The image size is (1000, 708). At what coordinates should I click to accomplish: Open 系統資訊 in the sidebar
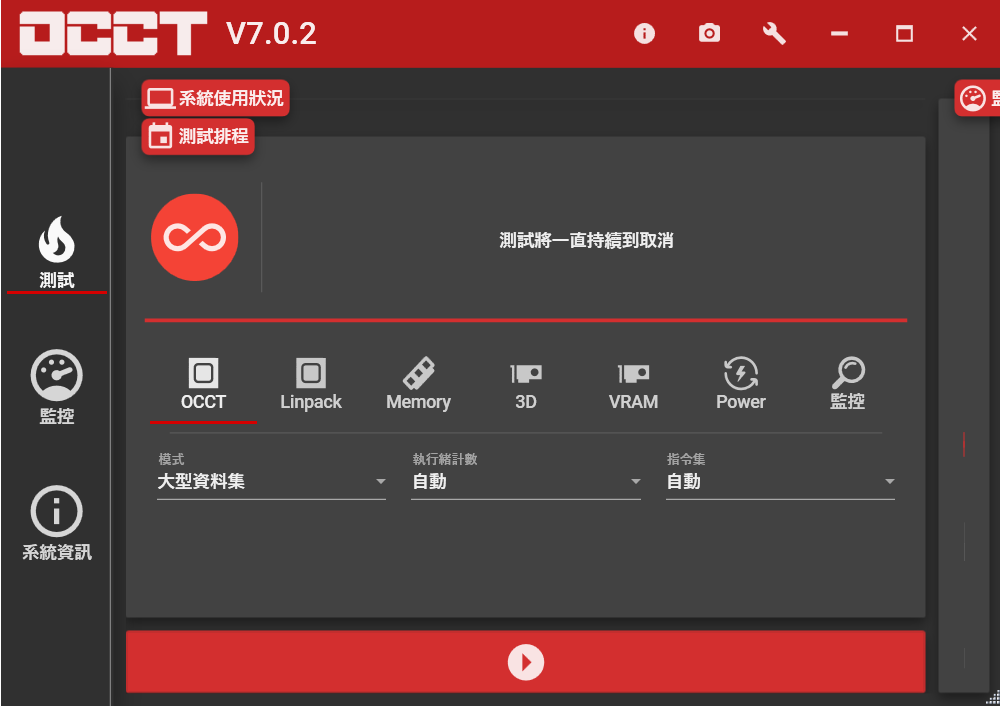click(57, 523)
